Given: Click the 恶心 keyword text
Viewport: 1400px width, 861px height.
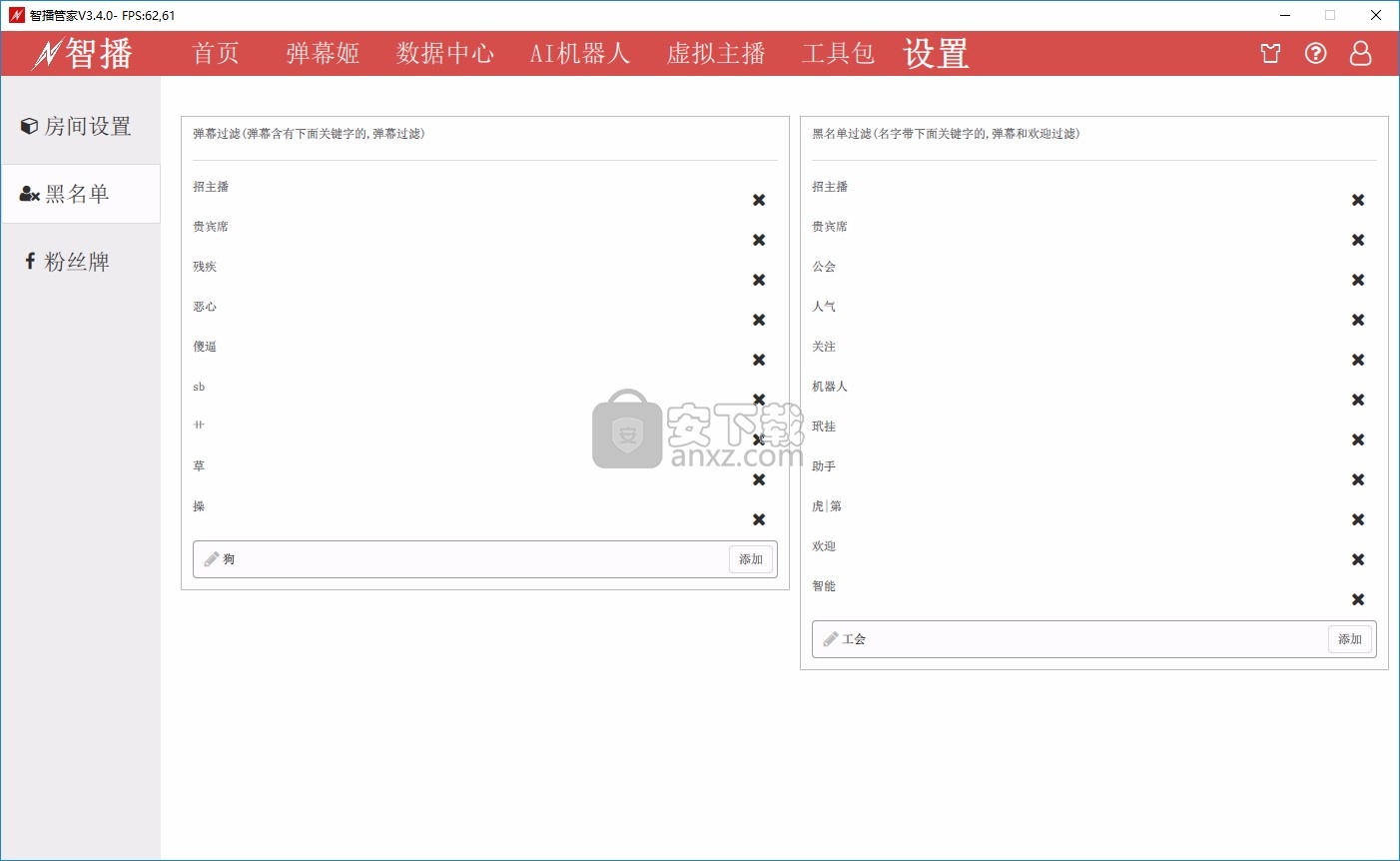Looking at the screenshot, I should click(x=205, y=307).
